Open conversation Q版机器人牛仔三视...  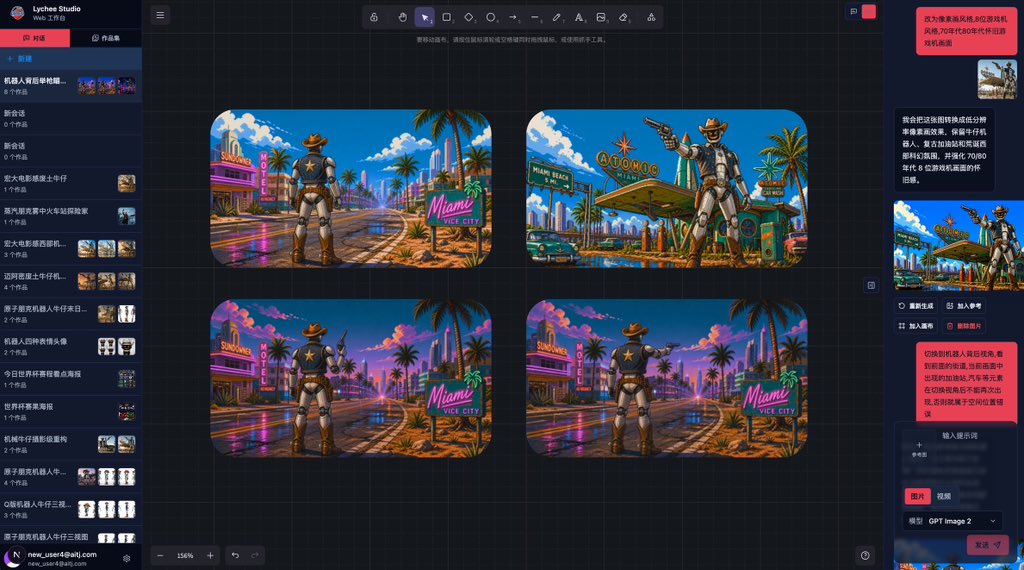[71, 510]
